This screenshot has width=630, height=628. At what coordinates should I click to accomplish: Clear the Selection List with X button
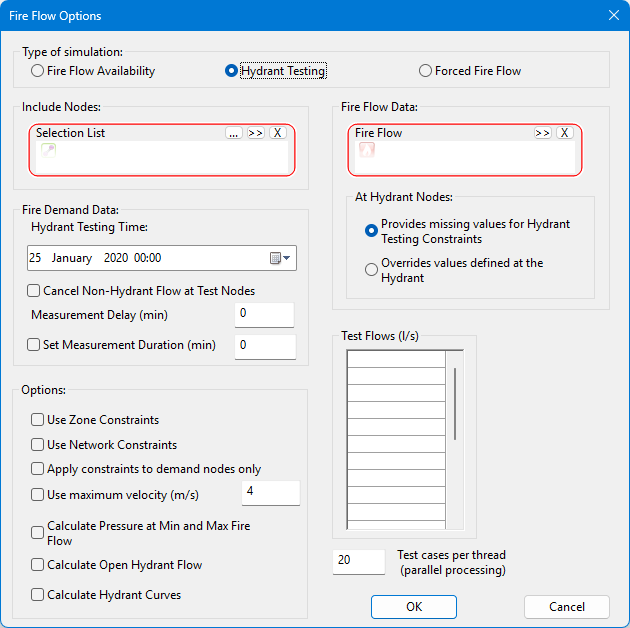pos(278,133)
